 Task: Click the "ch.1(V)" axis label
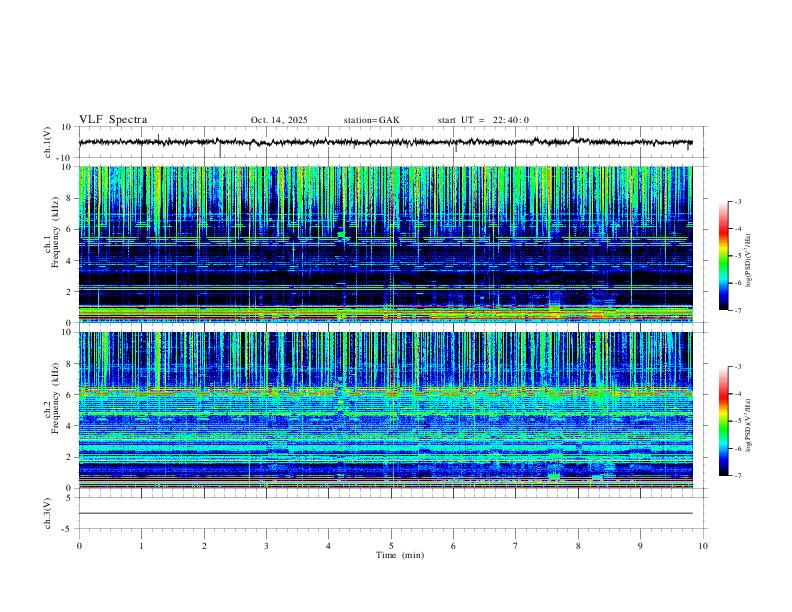(x=47, y=142)
